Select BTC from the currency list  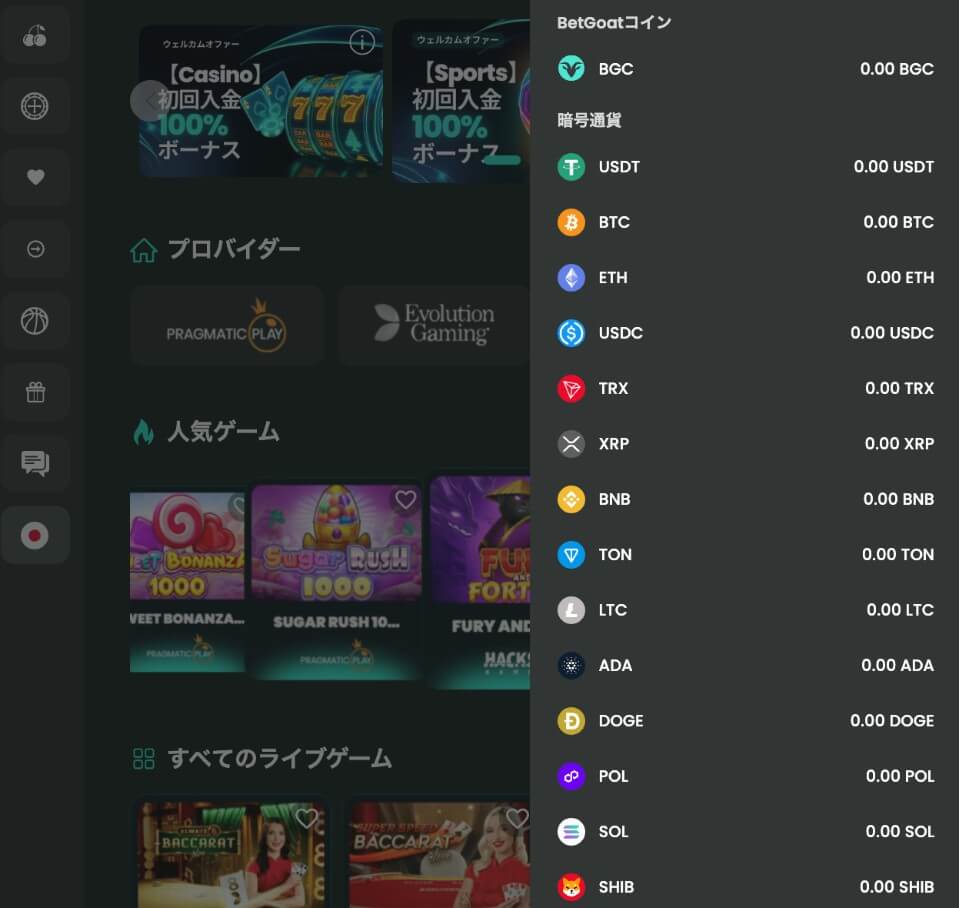745,222
